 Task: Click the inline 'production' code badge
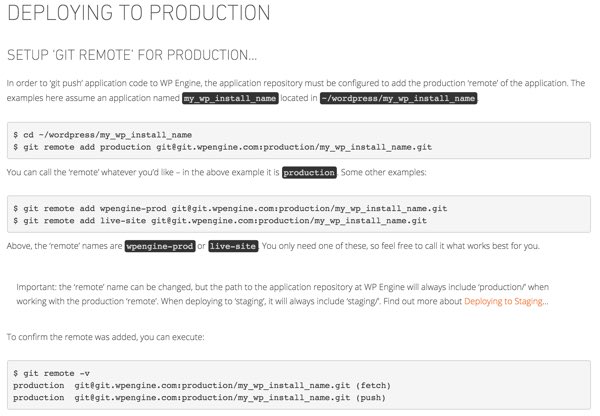point(309,173)
